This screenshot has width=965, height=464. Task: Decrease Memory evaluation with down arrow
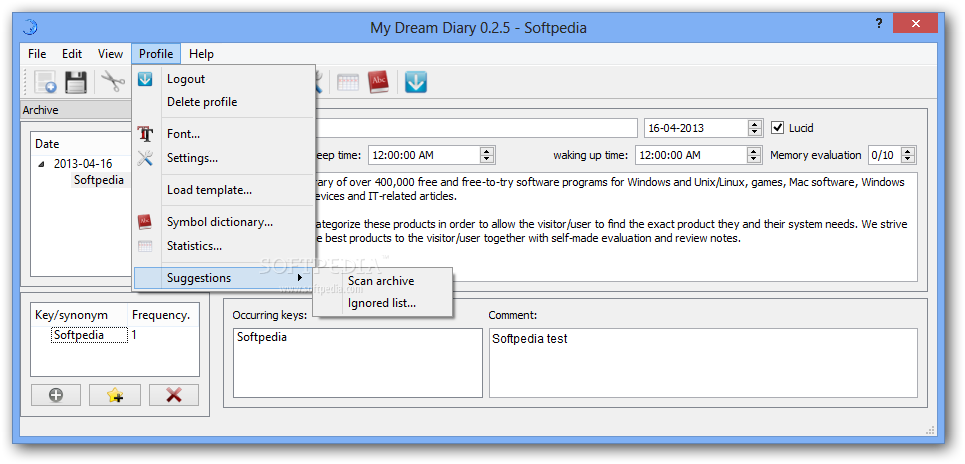pyautogui.click(x=908, y=159)
